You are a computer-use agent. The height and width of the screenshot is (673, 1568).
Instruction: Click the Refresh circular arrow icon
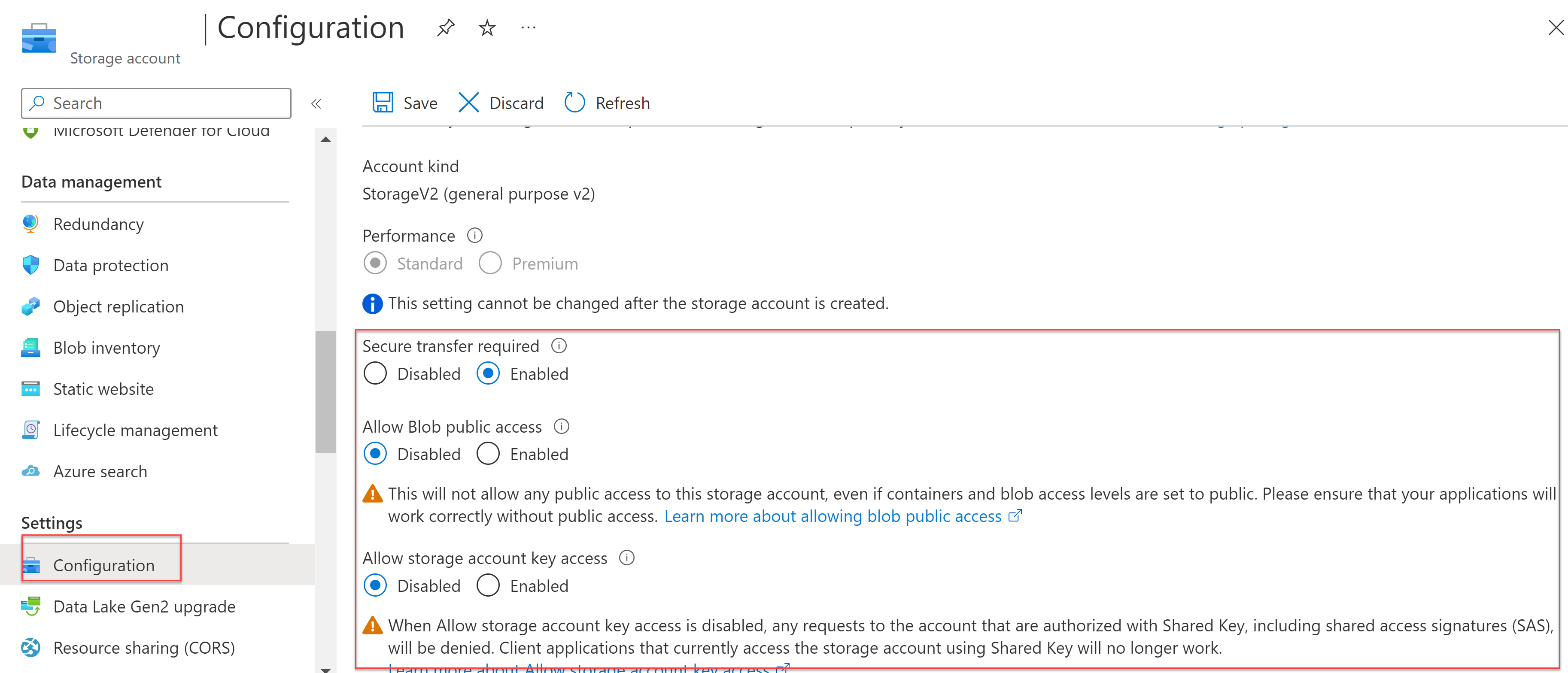[574, 103]
